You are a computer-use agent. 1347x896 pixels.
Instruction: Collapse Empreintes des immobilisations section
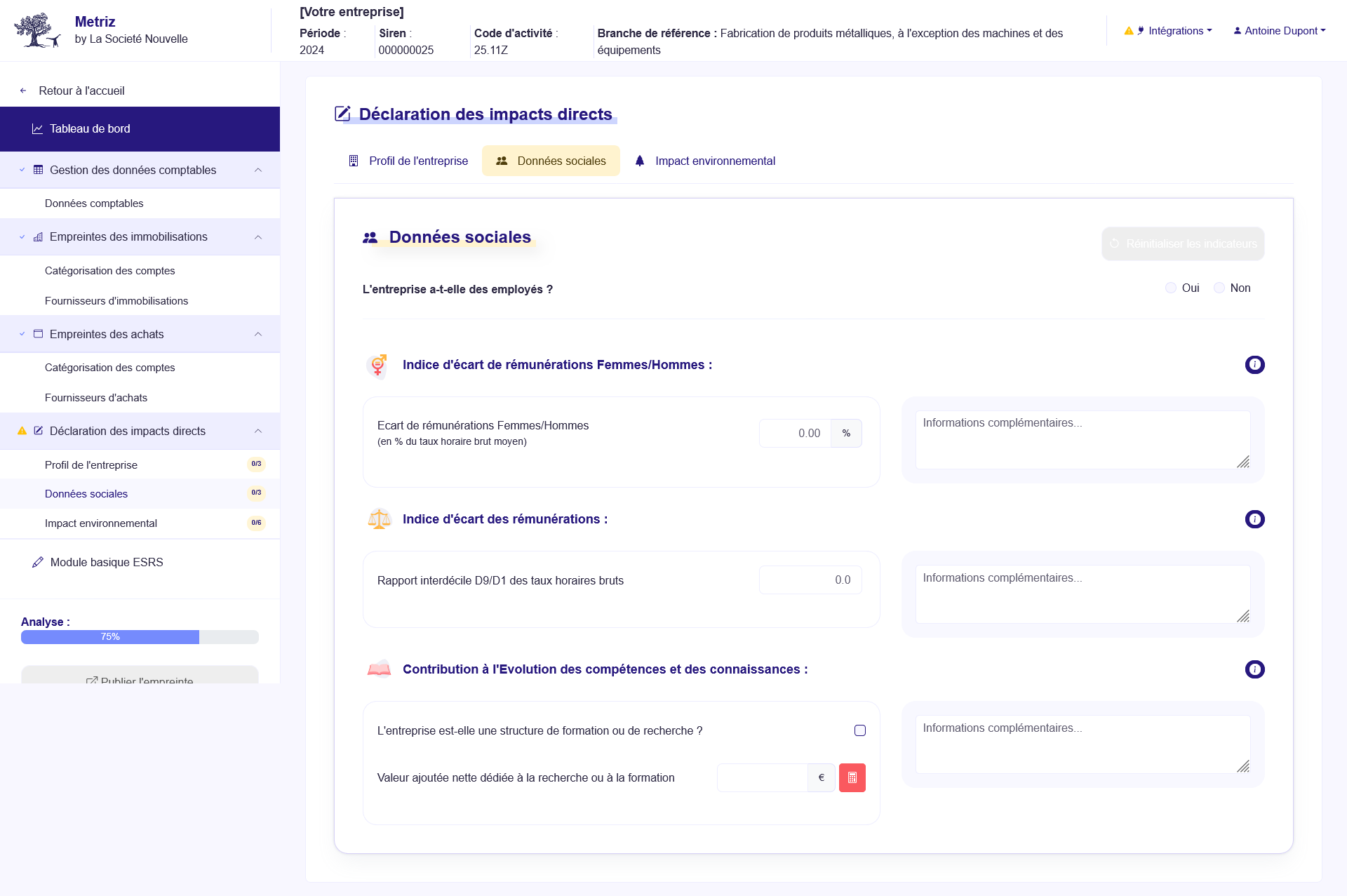pos(258,236)
